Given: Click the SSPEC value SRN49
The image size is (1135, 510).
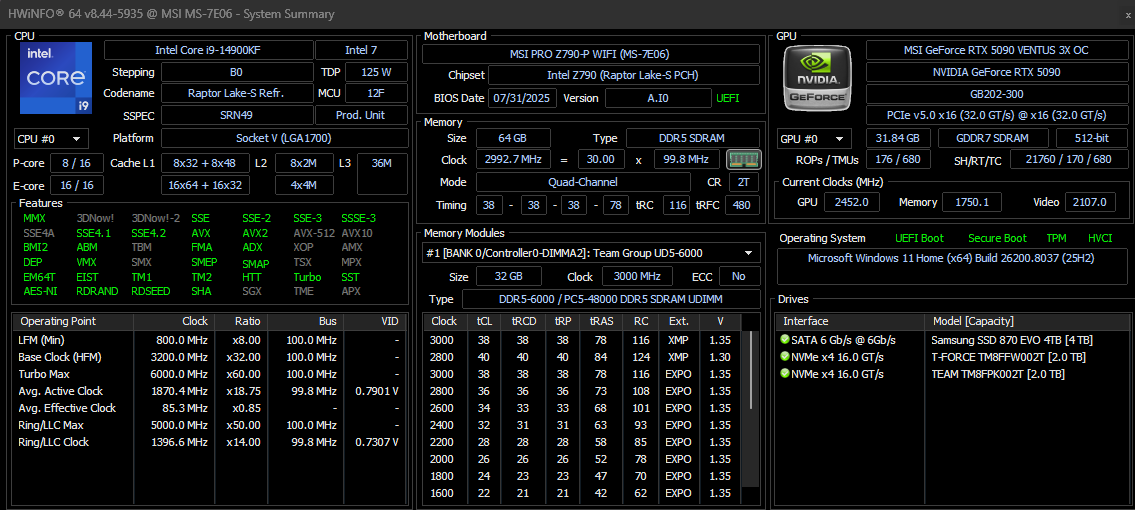Looking at the screenshot, I should click(x=236, y=115).
